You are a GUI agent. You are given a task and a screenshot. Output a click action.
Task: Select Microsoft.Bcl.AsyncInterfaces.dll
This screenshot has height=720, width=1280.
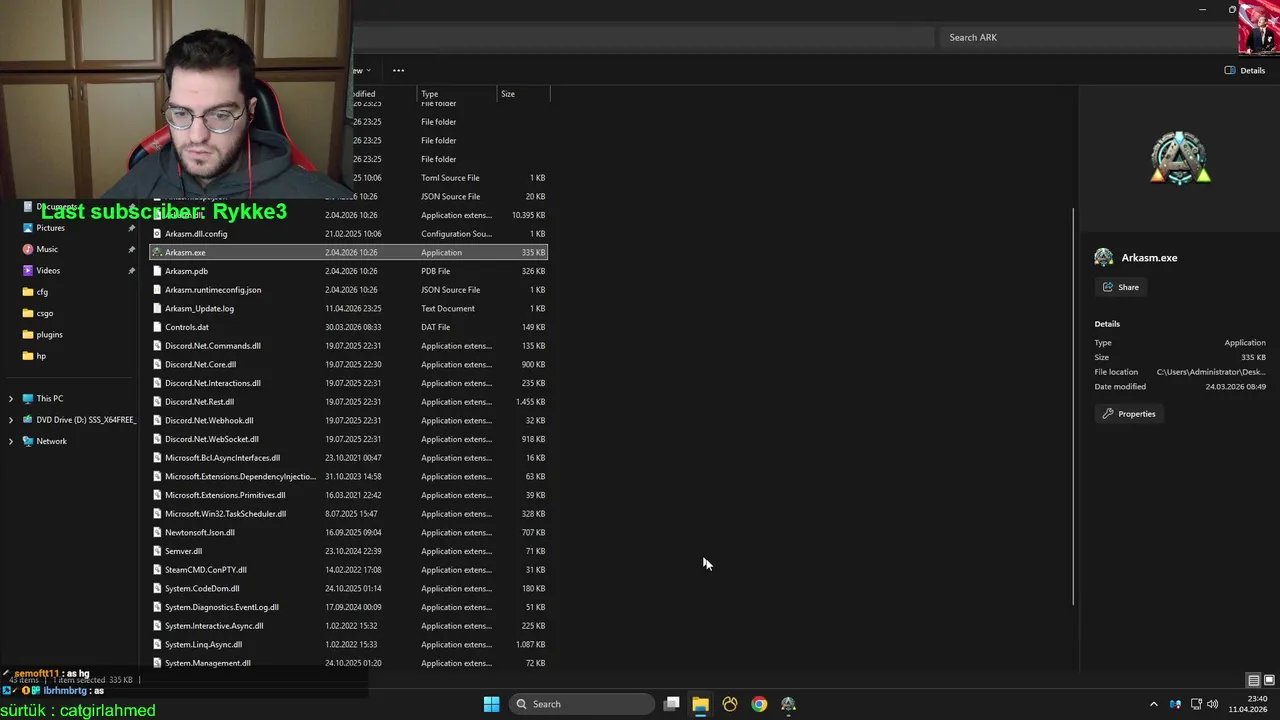click(x=222, y=458)
